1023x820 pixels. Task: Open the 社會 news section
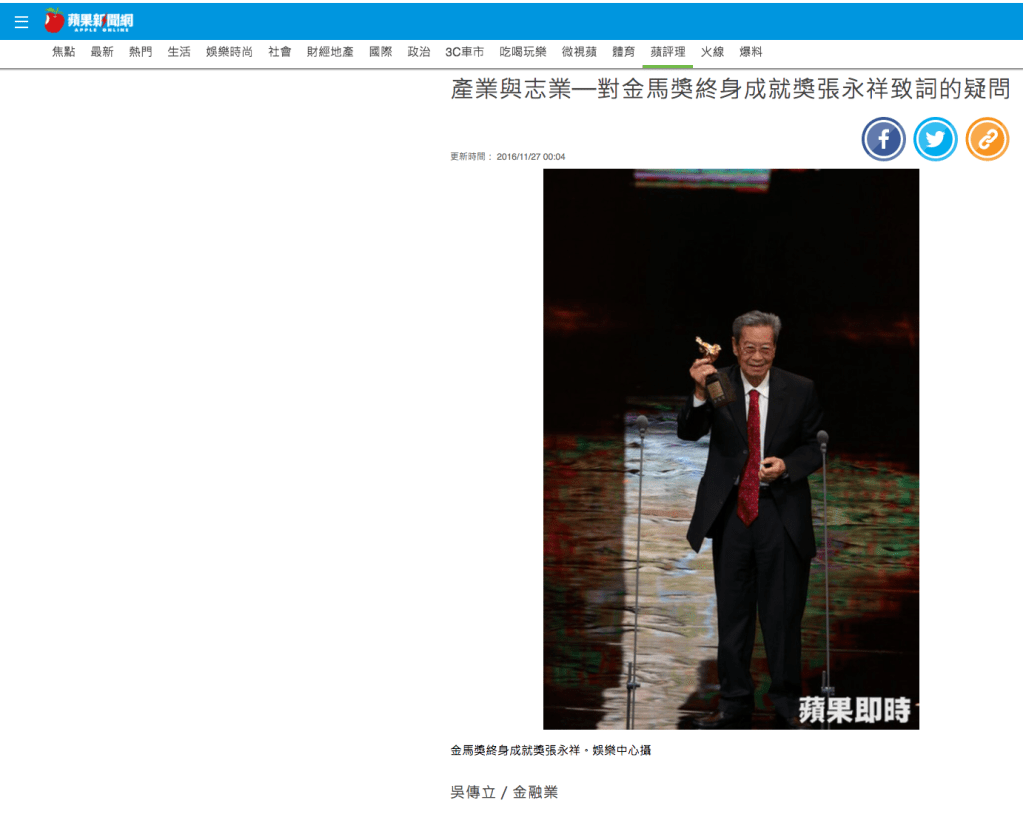[x=280, y=52]
